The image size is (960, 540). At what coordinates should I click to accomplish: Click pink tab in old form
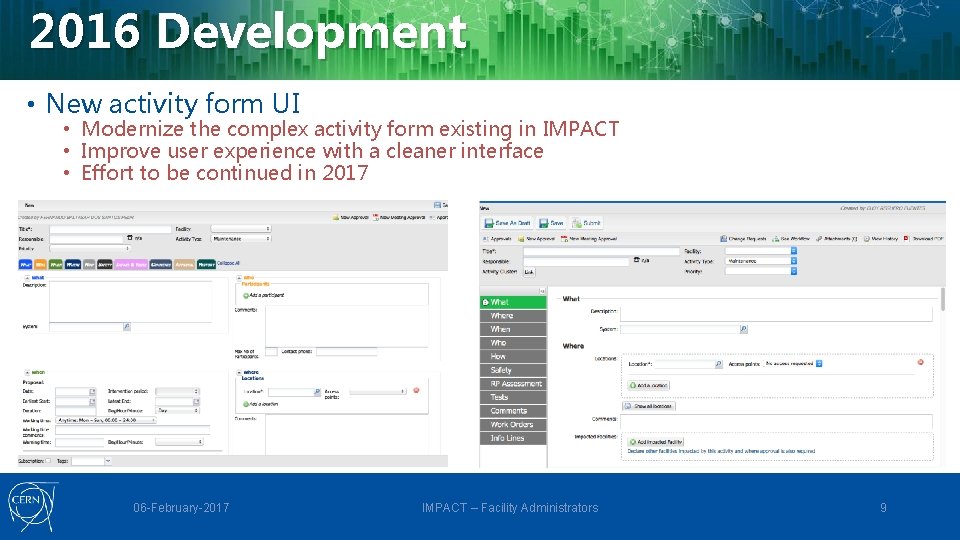[x=131, y=264]
